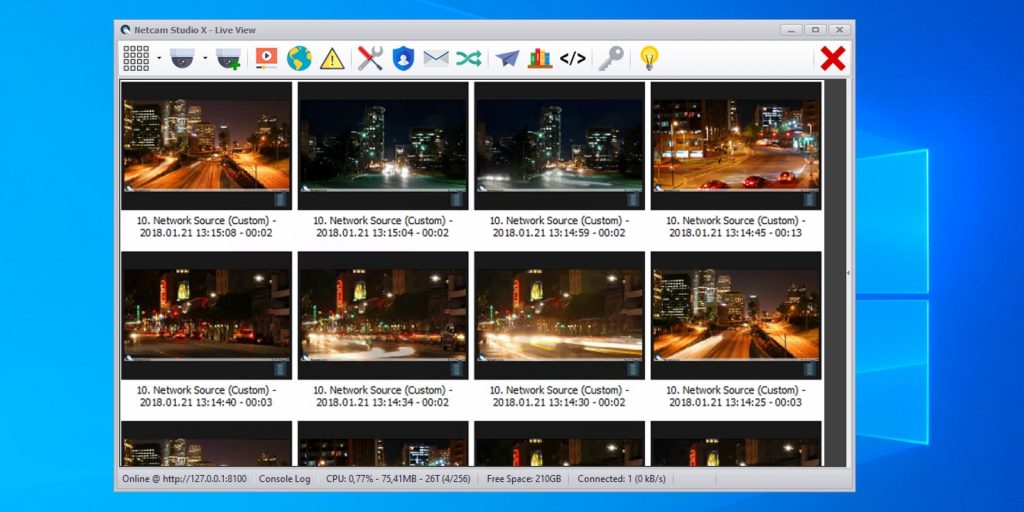Open the warning triangle alerts icon
Screen dimensions: 1024x512
pyautogui.click(x=332, y=59)
